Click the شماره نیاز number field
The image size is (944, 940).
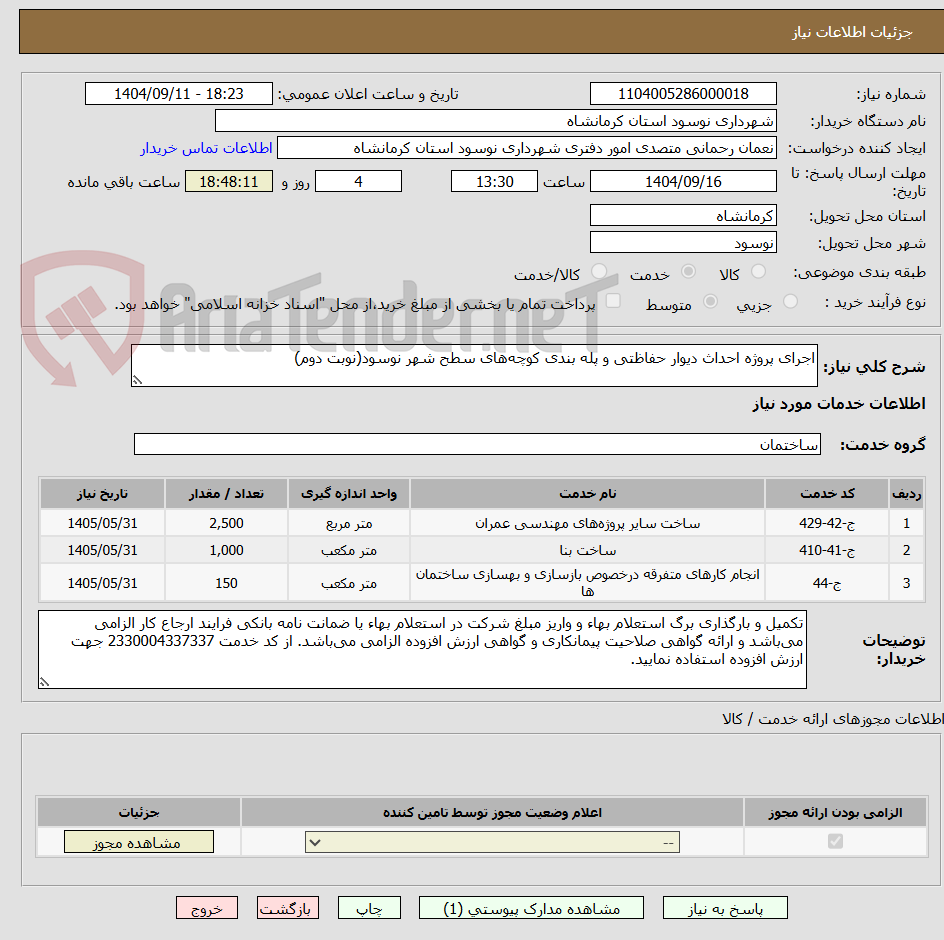(683, 93)
